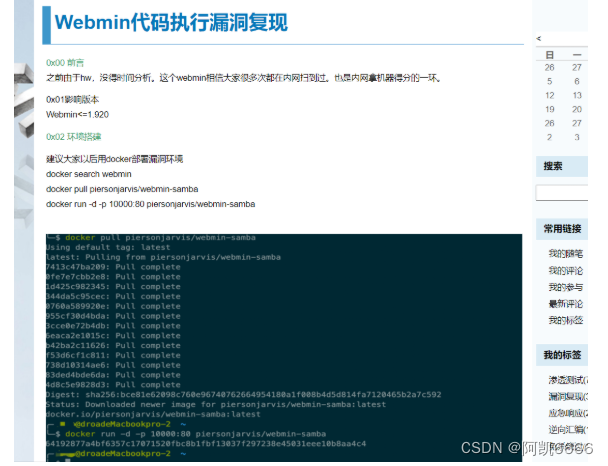The height and width of the screenshot is (466, 608).
Task: Open the Webmin代码执行漏洞复现 post title
Action: point(171,22)
